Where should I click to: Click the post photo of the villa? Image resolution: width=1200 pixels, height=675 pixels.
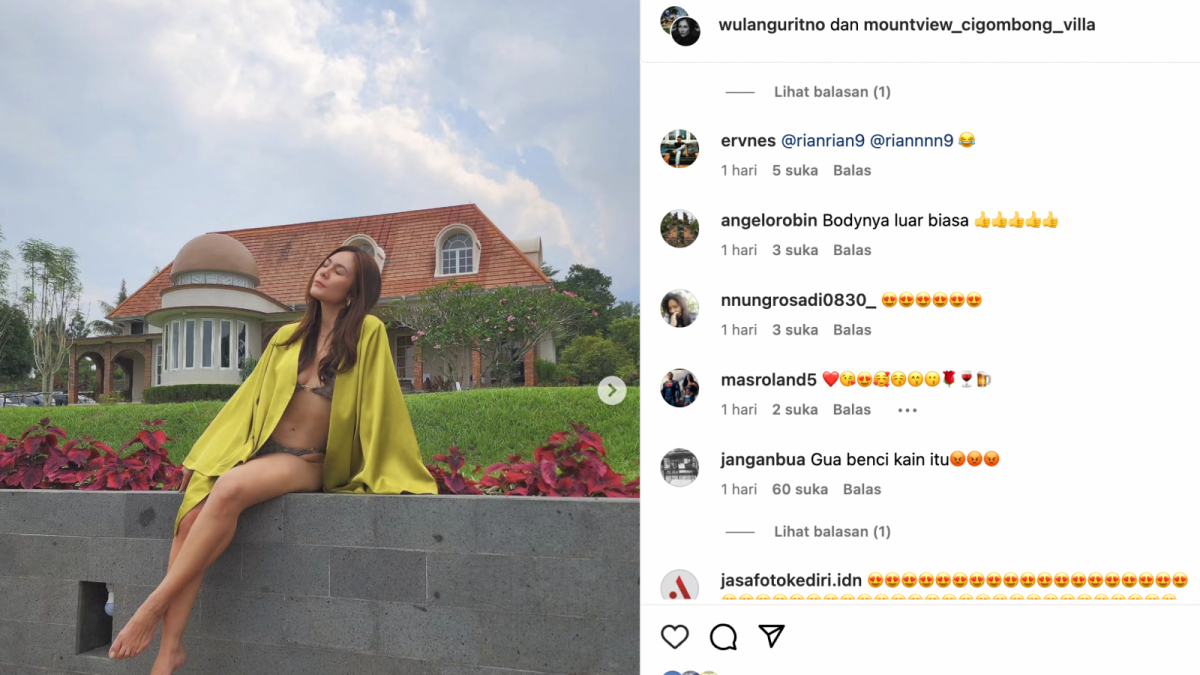(x=320, y=300)
